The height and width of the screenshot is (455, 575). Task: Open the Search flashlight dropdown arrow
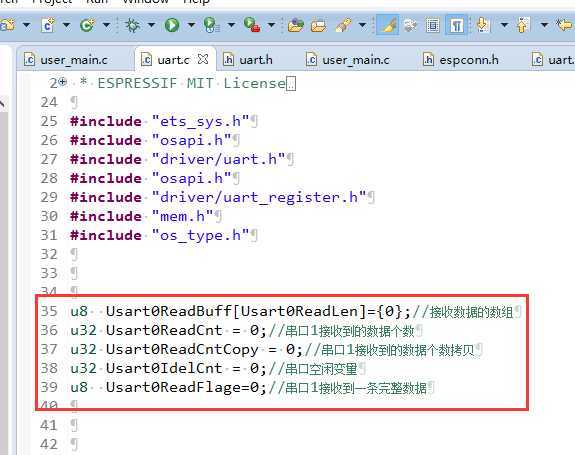[x=362, y=25]
